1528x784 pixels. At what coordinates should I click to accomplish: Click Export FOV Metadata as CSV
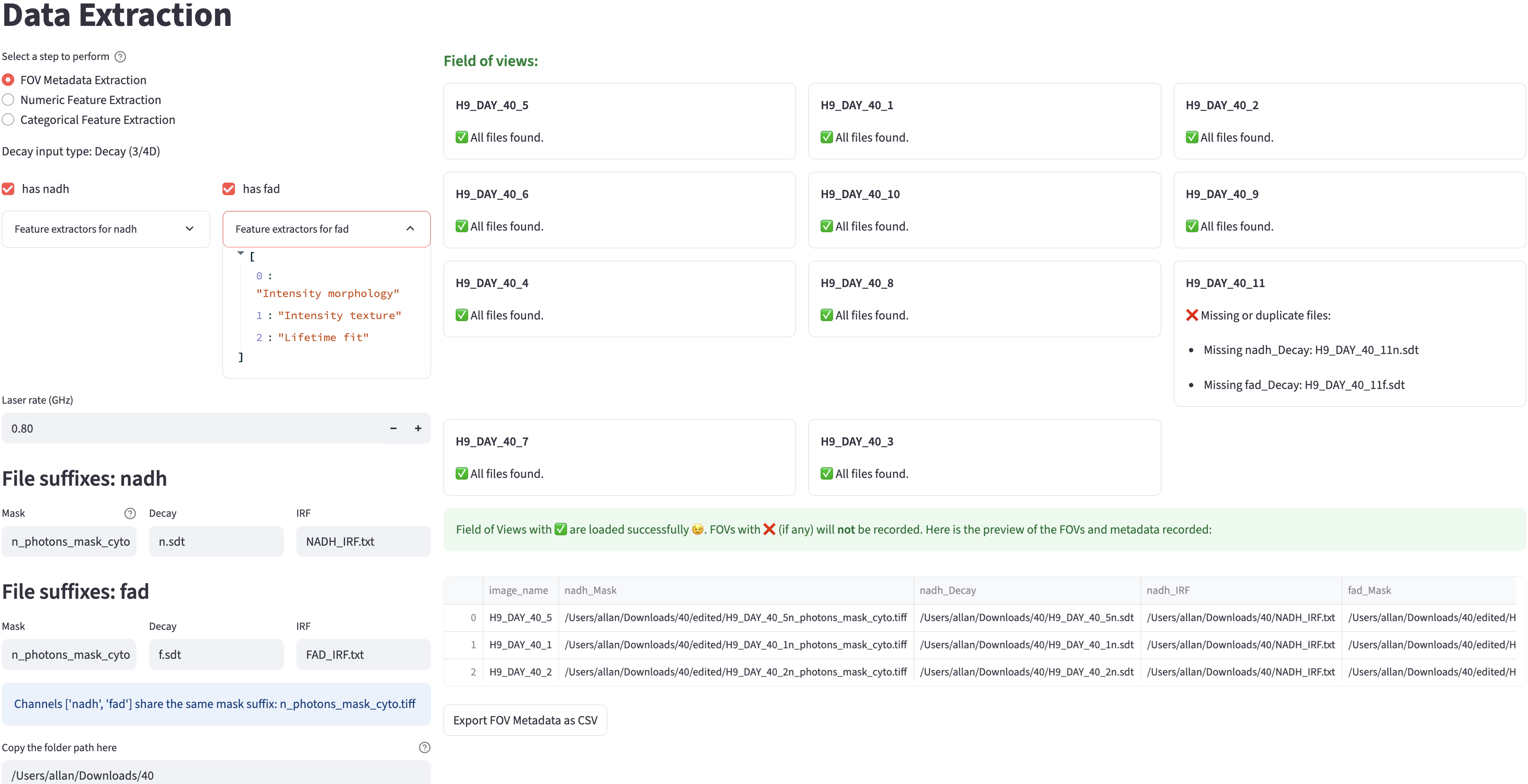[525, 720]
